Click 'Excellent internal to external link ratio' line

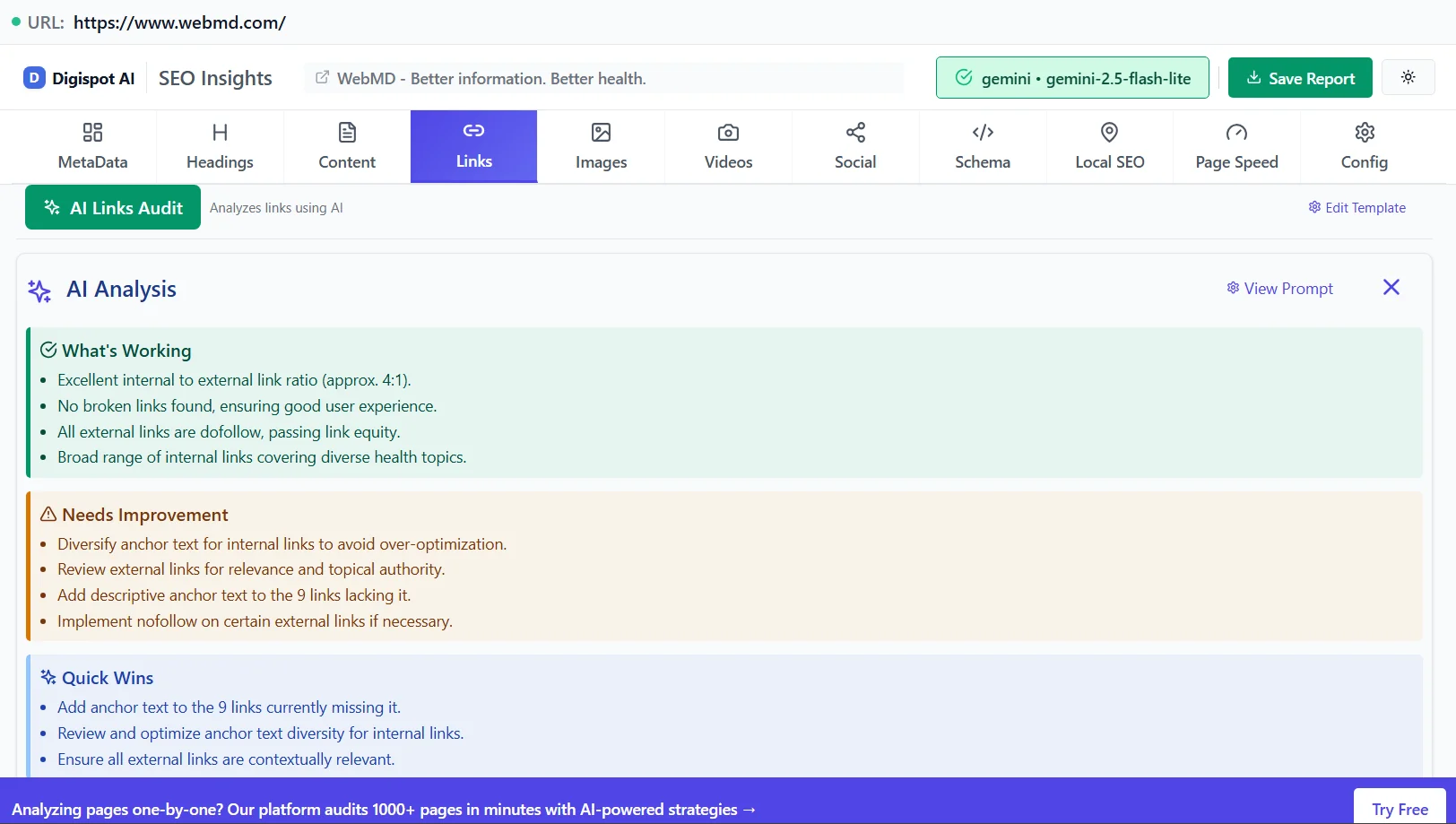(234, 380)
